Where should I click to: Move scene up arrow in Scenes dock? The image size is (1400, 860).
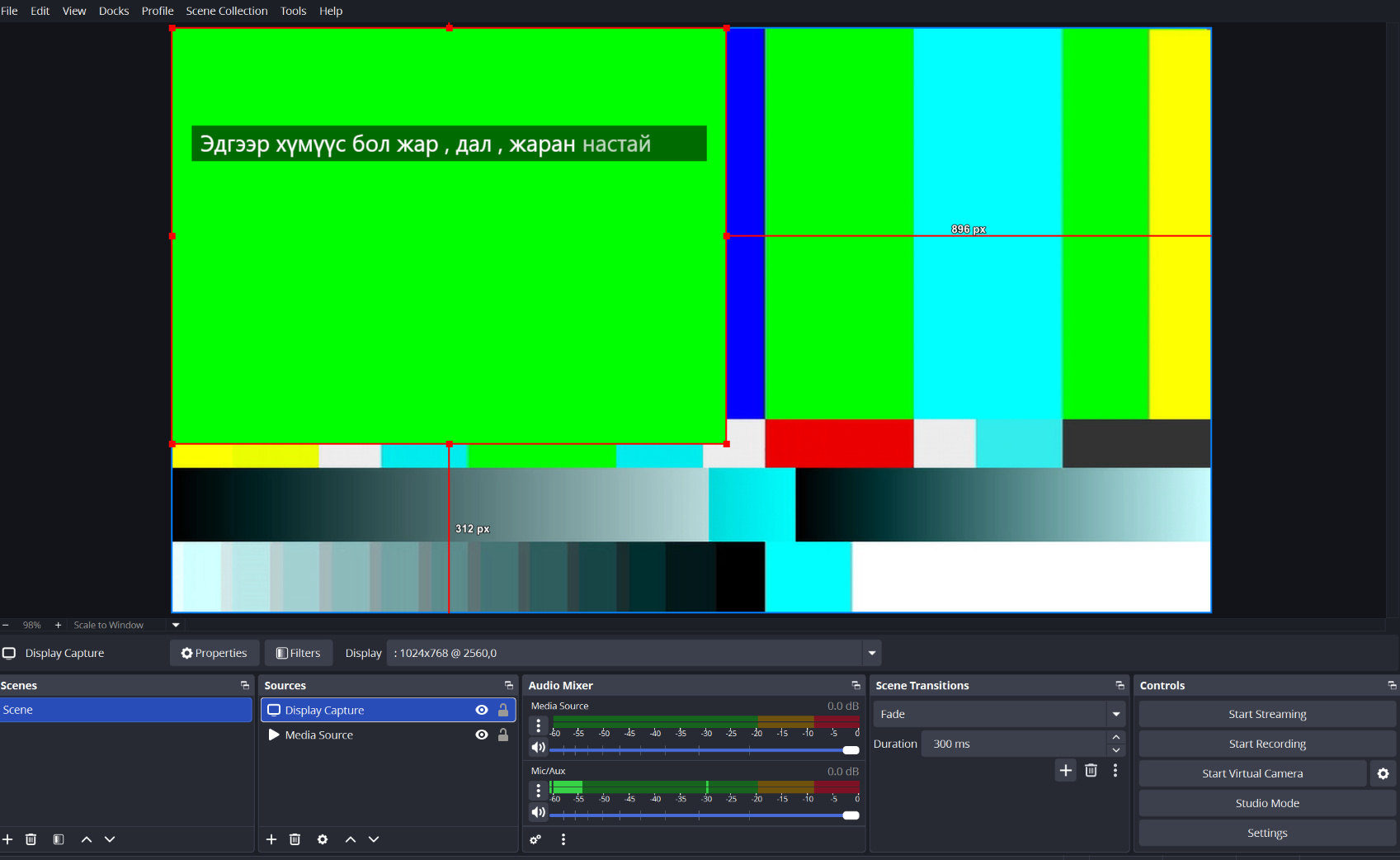tap(87, 839)
